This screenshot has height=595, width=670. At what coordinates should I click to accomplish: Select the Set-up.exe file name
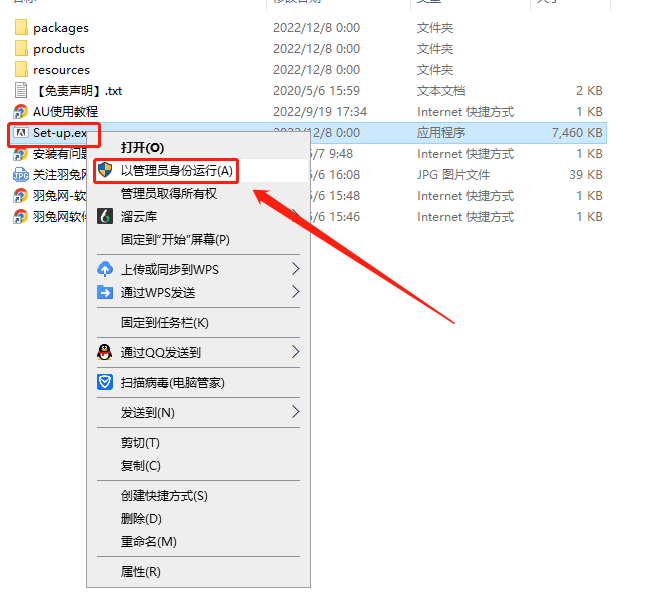click(x=60, y=133)
